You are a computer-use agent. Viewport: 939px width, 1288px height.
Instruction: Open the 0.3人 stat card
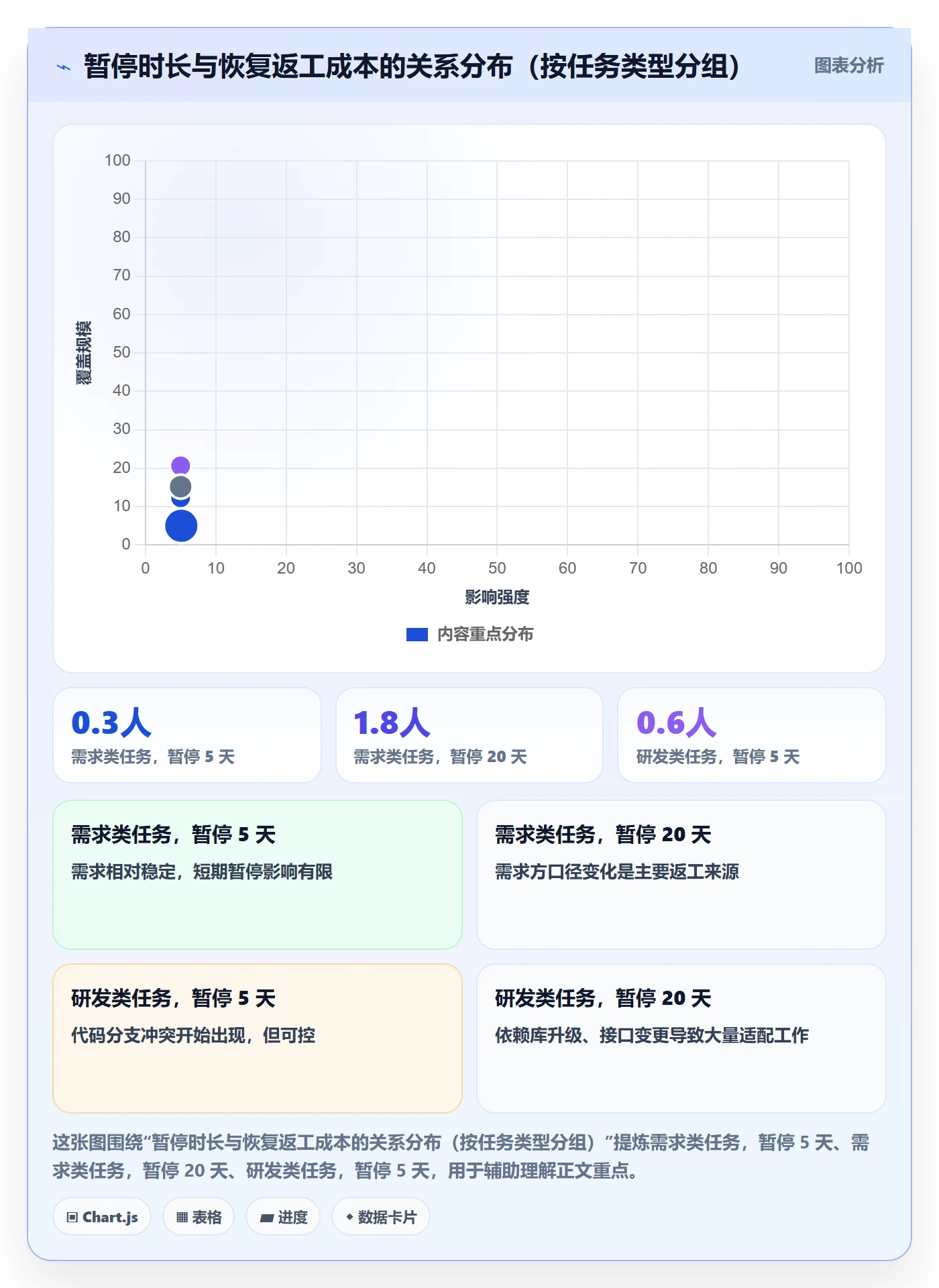coord(187,735)
